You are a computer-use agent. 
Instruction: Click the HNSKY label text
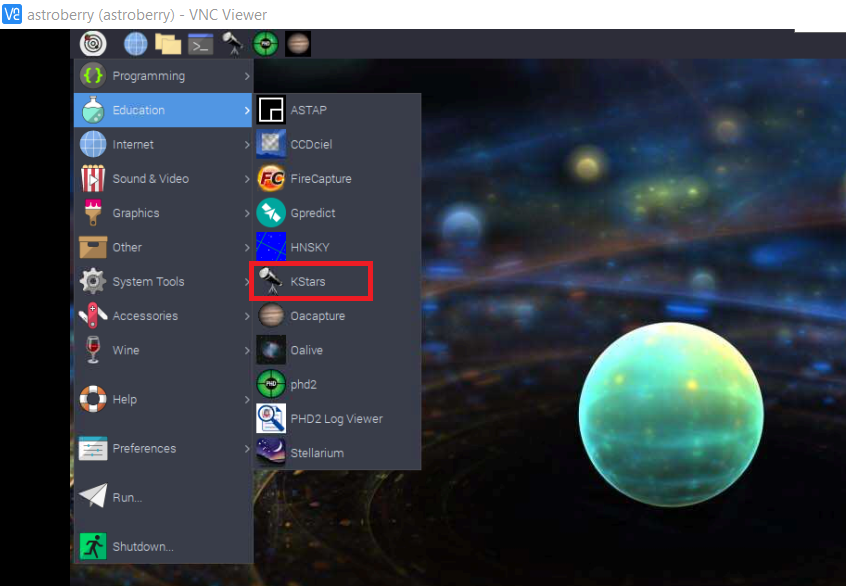pyautogui.click(x=310, y=247)
